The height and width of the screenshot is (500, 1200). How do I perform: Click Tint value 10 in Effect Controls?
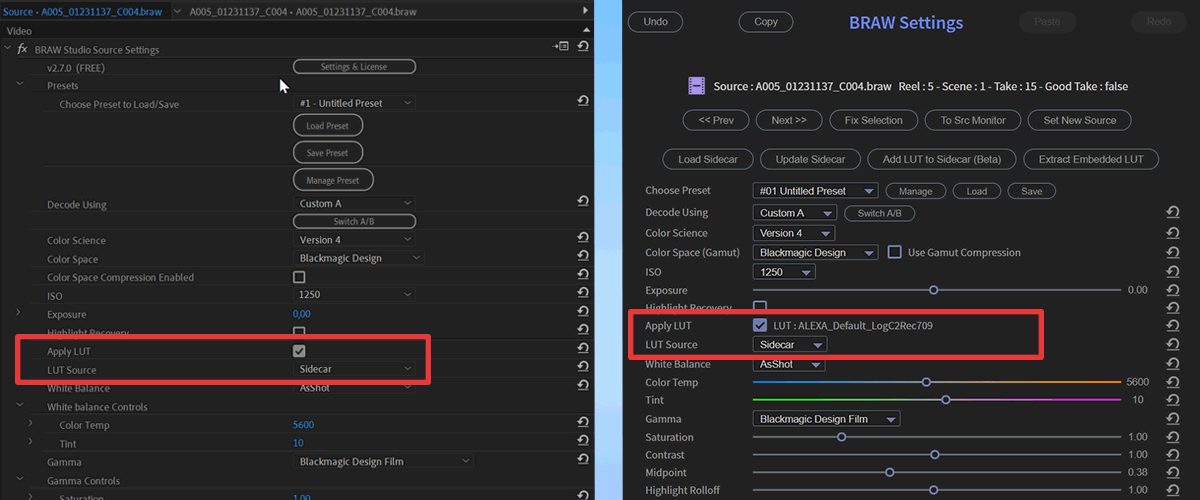click(298, 443)
